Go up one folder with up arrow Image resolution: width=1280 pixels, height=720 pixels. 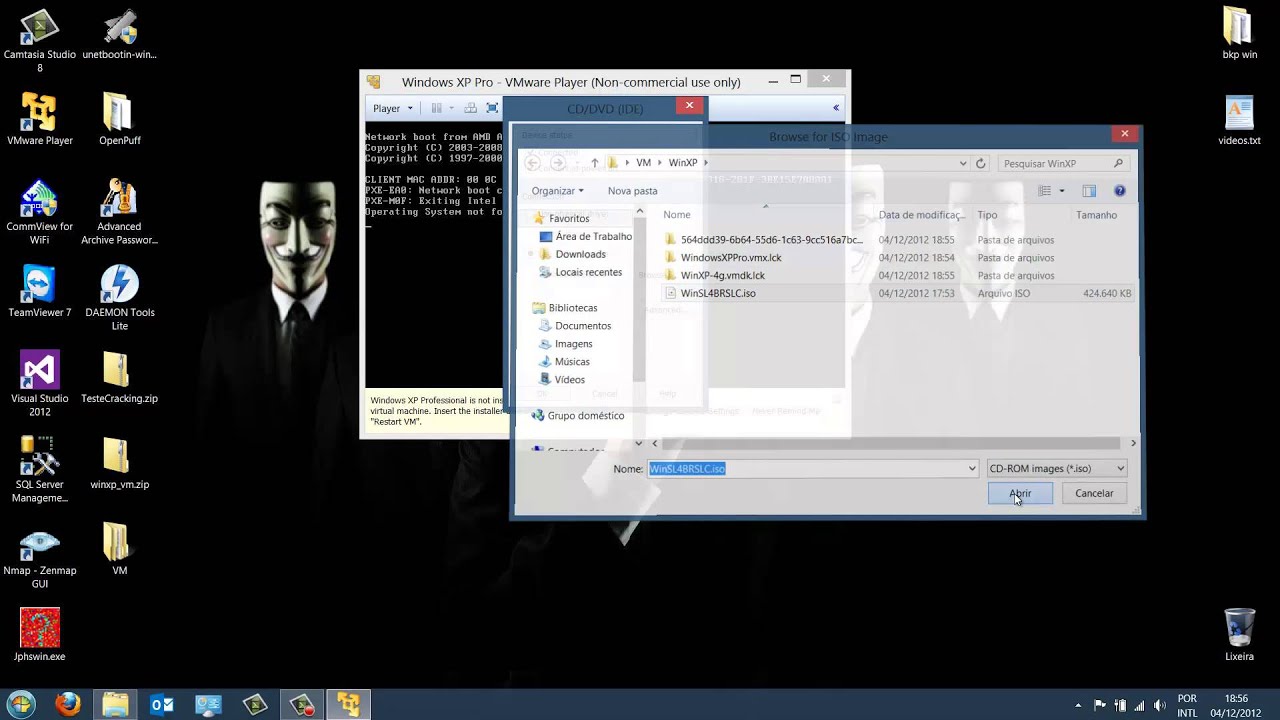coord(594,163)
